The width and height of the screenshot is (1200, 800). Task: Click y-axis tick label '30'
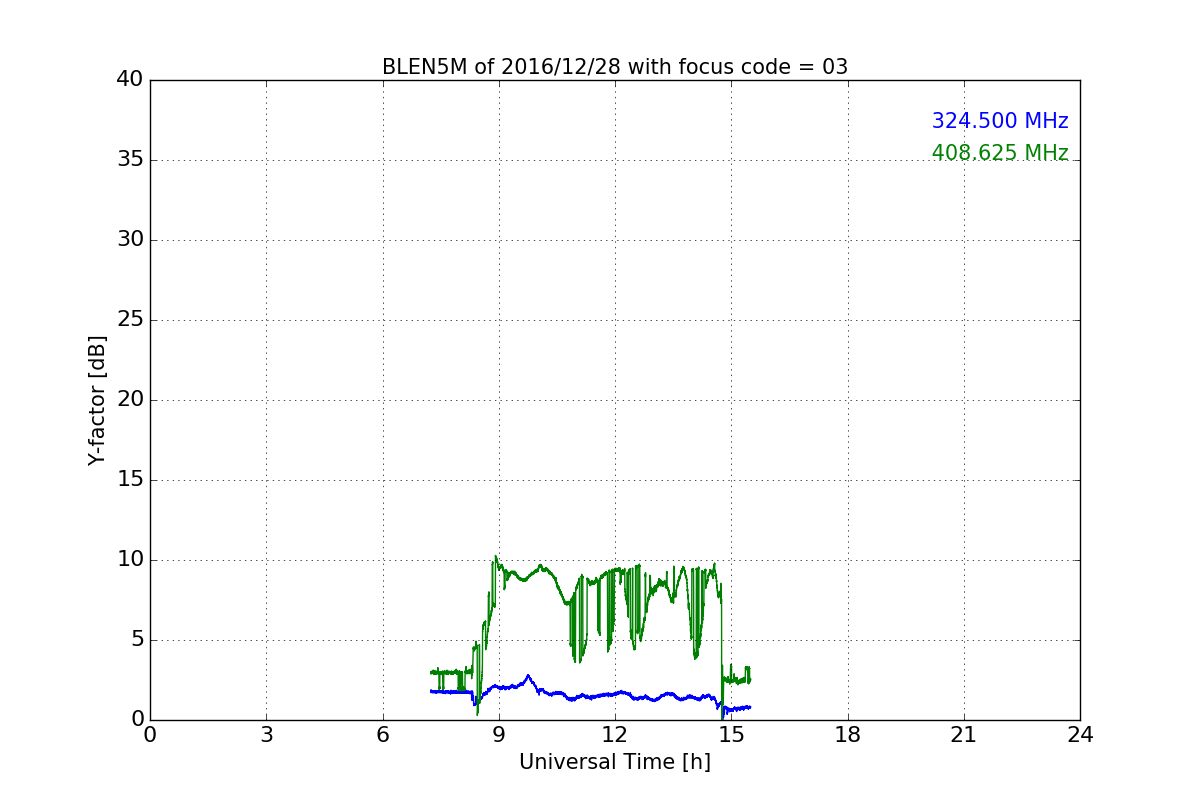tap(130, 240)
